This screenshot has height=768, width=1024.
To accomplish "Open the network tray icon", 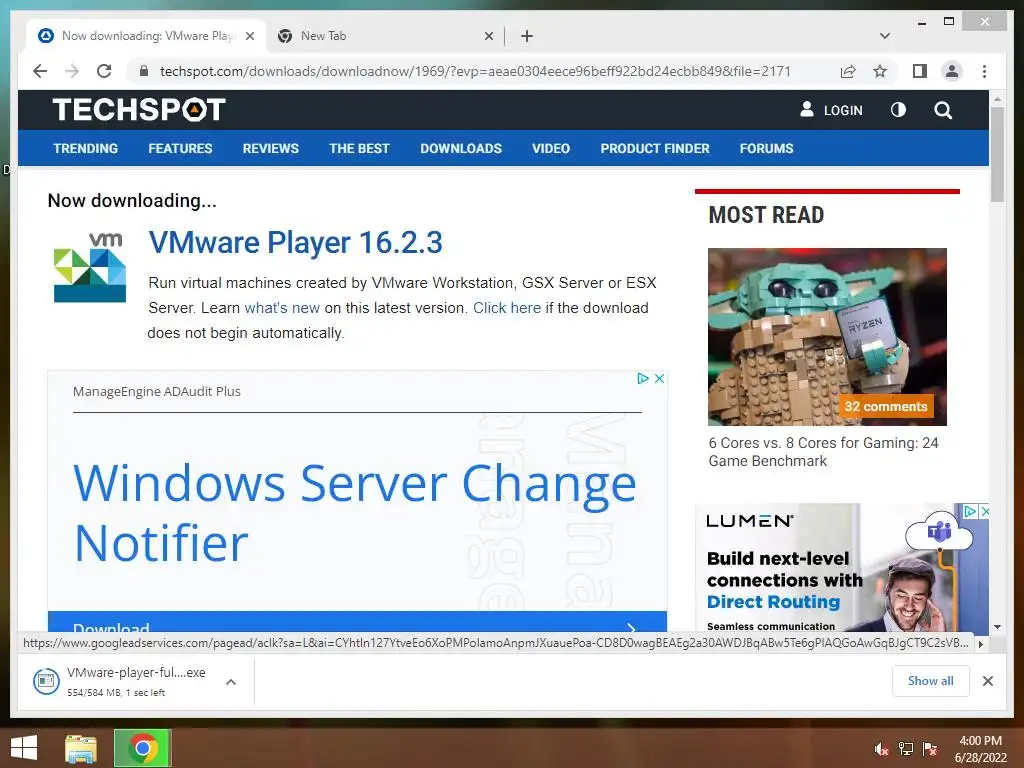I will (x=905, y=749).
